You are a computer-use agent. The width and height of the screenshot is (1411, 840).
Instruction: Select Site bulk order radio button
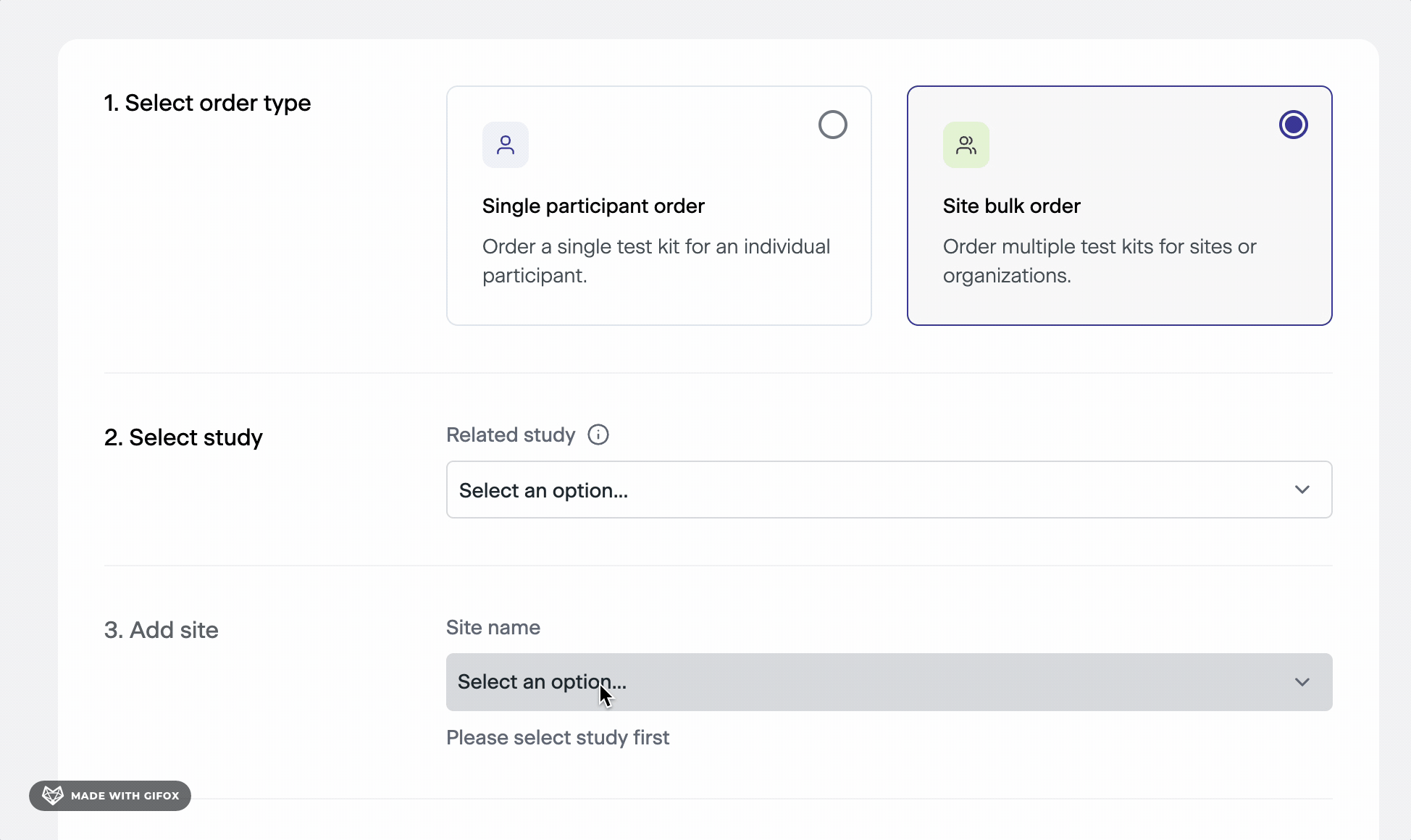(x=1293, y=125)
